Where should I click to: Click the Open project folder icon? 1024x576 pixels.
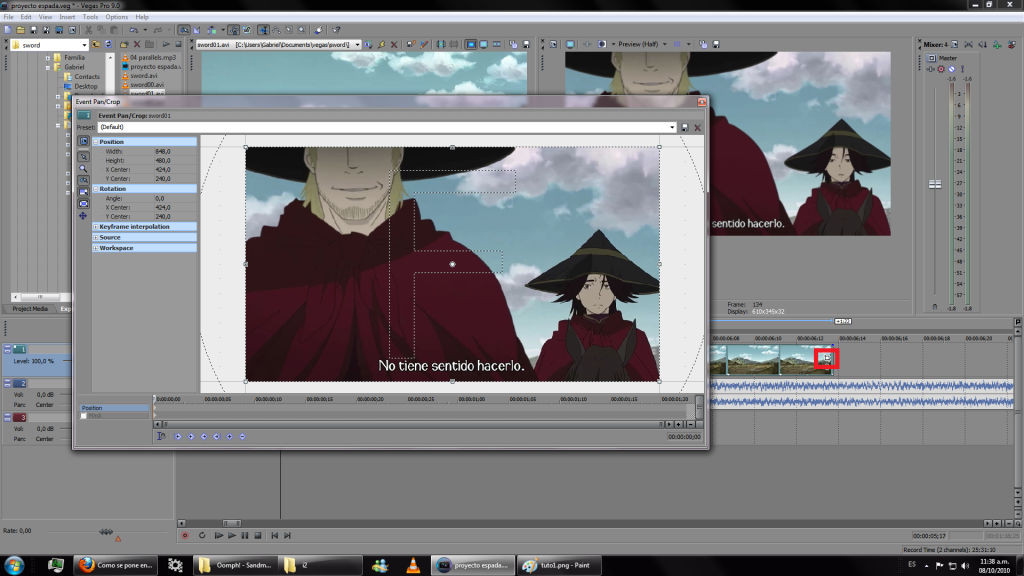(21, 30)
